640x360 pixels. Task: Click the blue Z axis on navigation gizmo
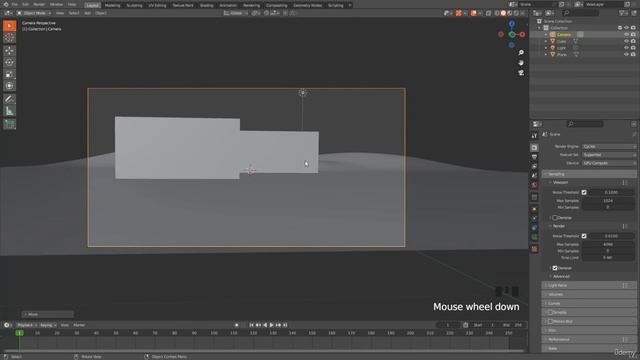(x=511, y=24)
